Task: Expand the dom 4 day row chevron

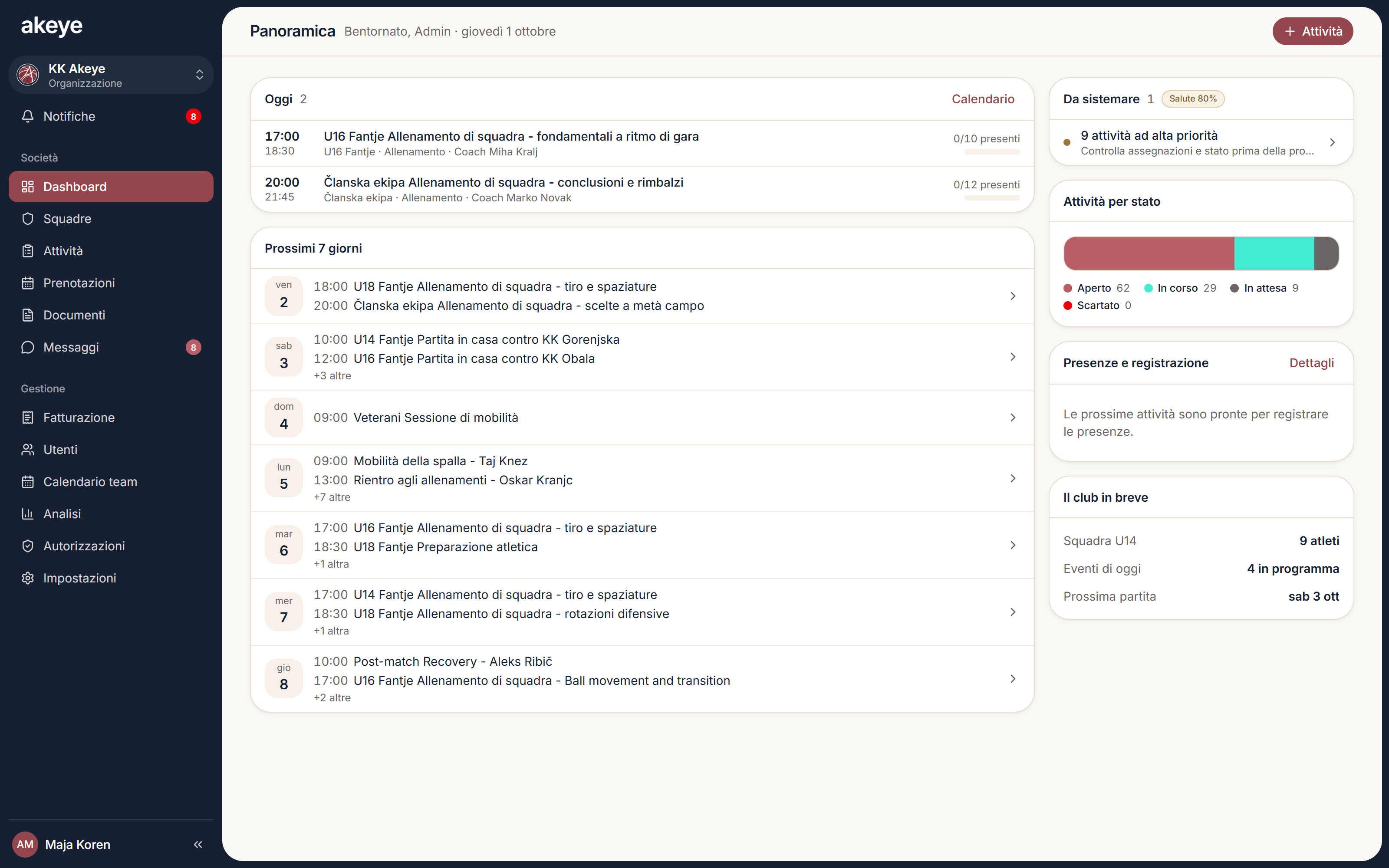Action: click(x=1013, y=418)
